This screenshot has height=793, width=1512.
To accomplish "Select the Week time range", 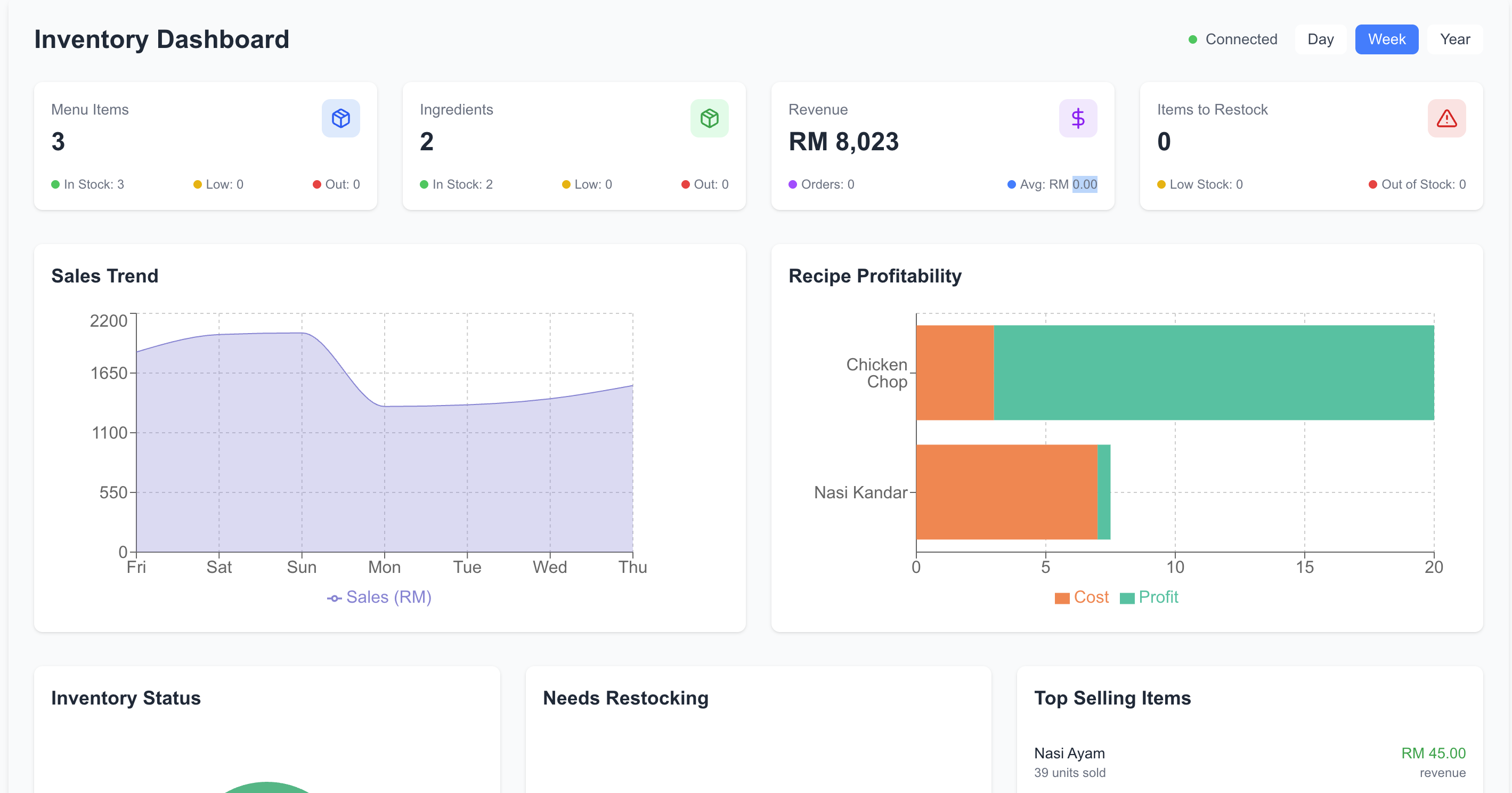I will pos(1386,39).
